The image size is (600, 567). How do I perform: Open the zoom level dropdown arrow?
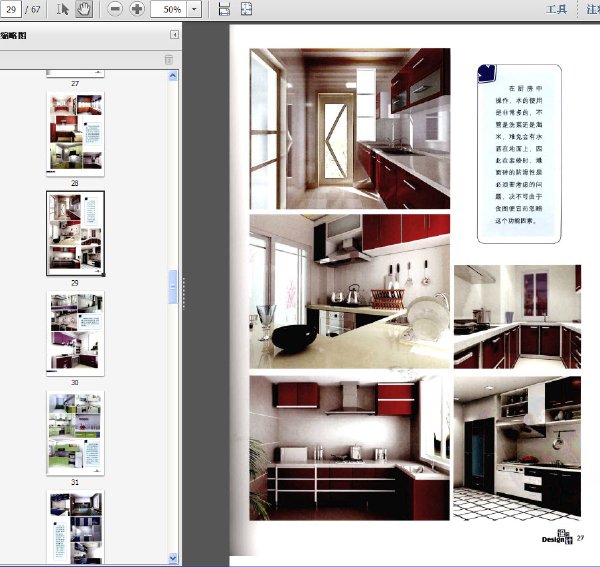(194, 9)
